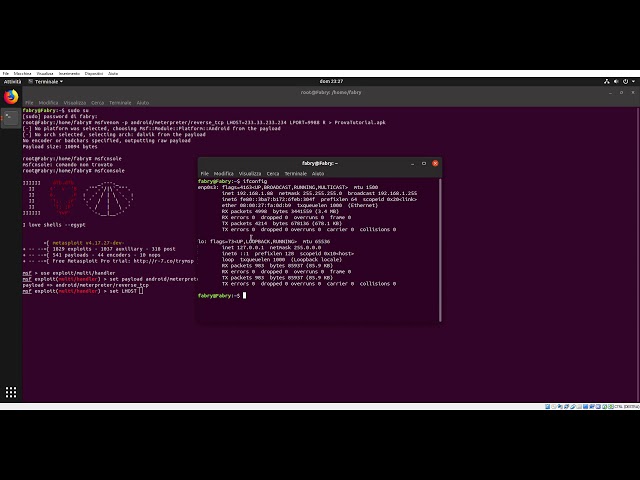Click VirtualBox mouse integration green icon
Viewport: 640px width, 480px height.
pyautogui.click(x=605, y=407)
